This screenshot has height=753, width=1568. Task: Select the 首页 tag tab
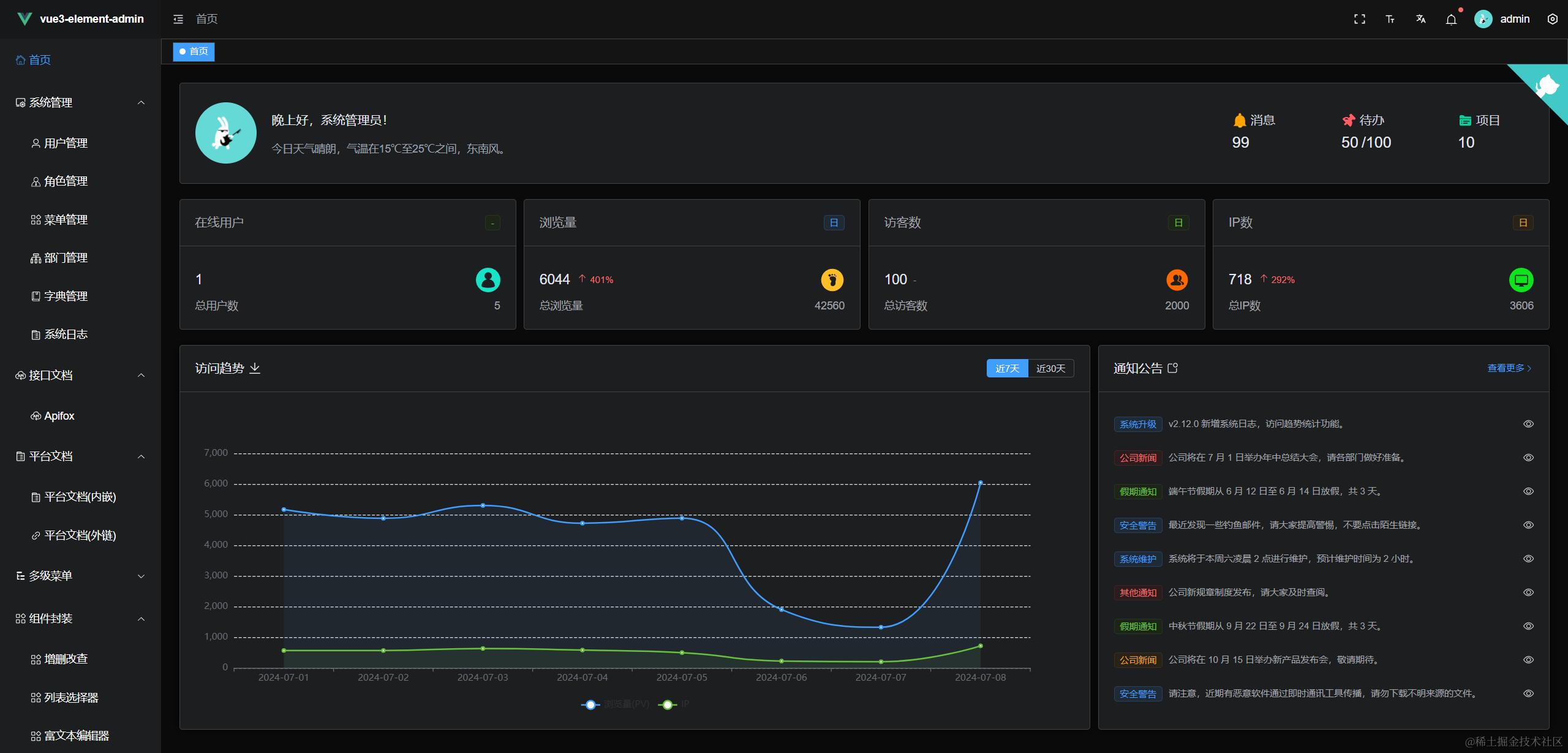tap(194, 51)
